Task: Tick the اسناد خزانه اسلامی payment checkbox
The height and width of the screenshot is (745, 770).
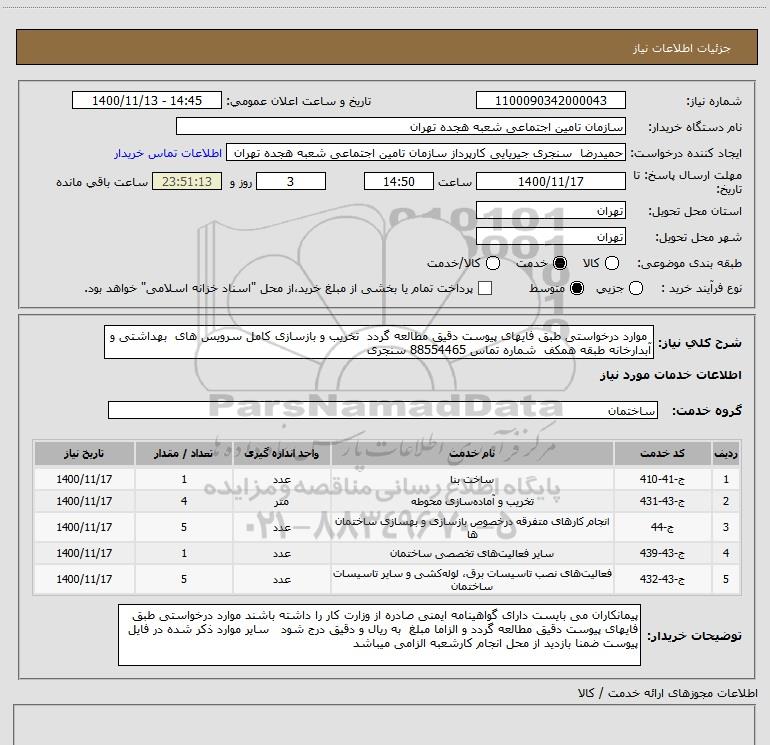Action: (x=485, y=288)
